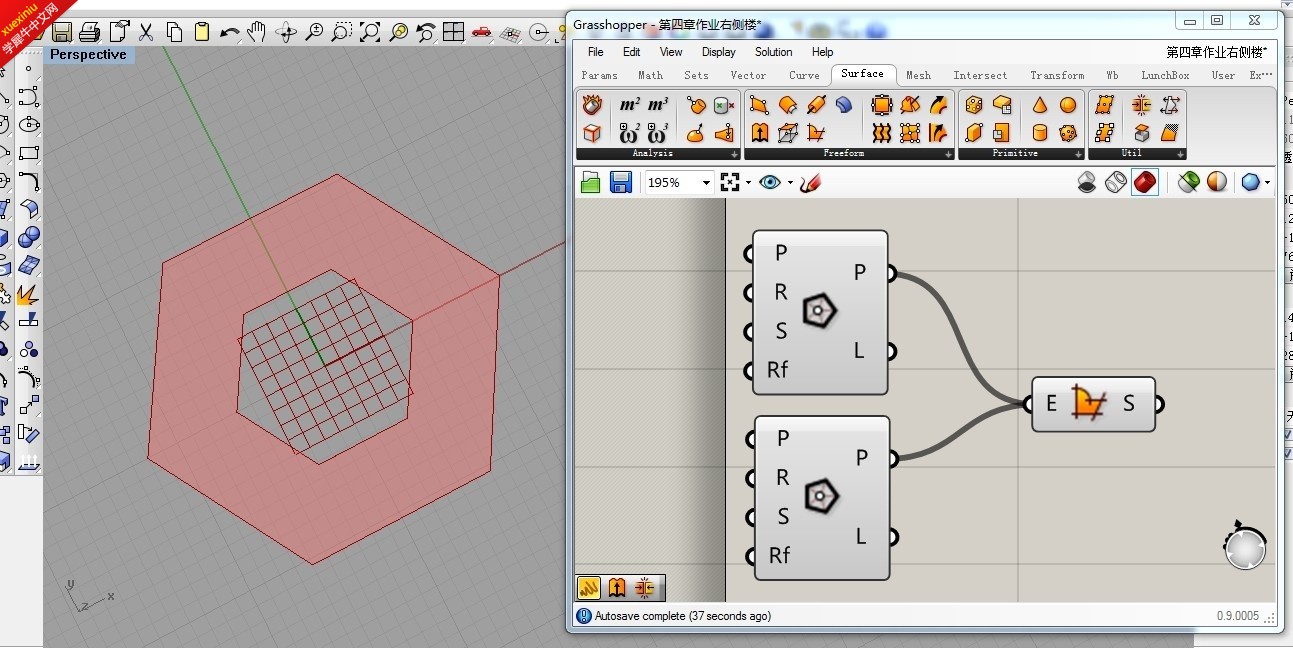Viewport: 1293px width, 648px height.
Task: Select the Pan hand tool in Rhino
Action: [257, 32]
